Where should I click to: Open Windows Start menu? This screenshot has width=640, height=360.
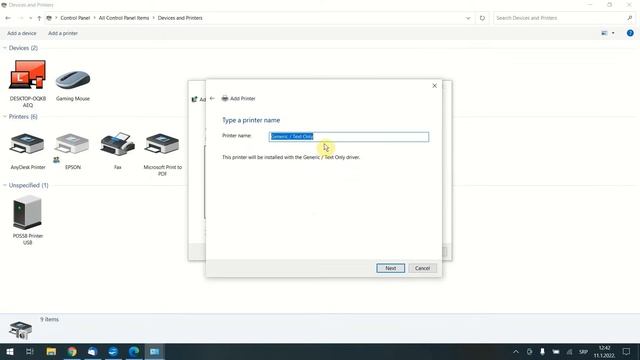[x=10, y=351]
